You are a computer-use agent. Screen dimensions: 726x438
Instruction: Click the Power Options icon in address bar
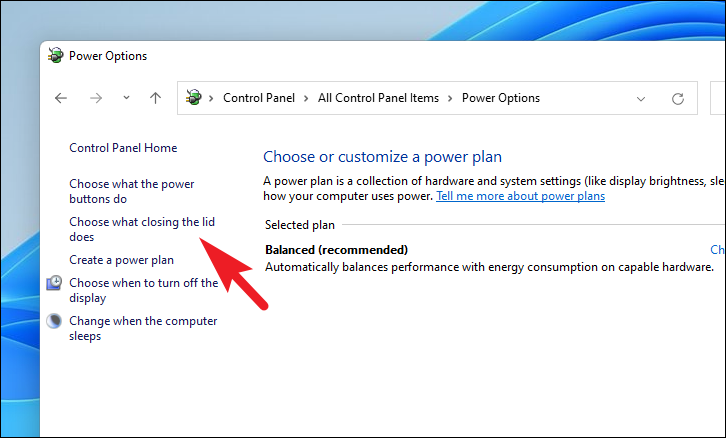194,98
